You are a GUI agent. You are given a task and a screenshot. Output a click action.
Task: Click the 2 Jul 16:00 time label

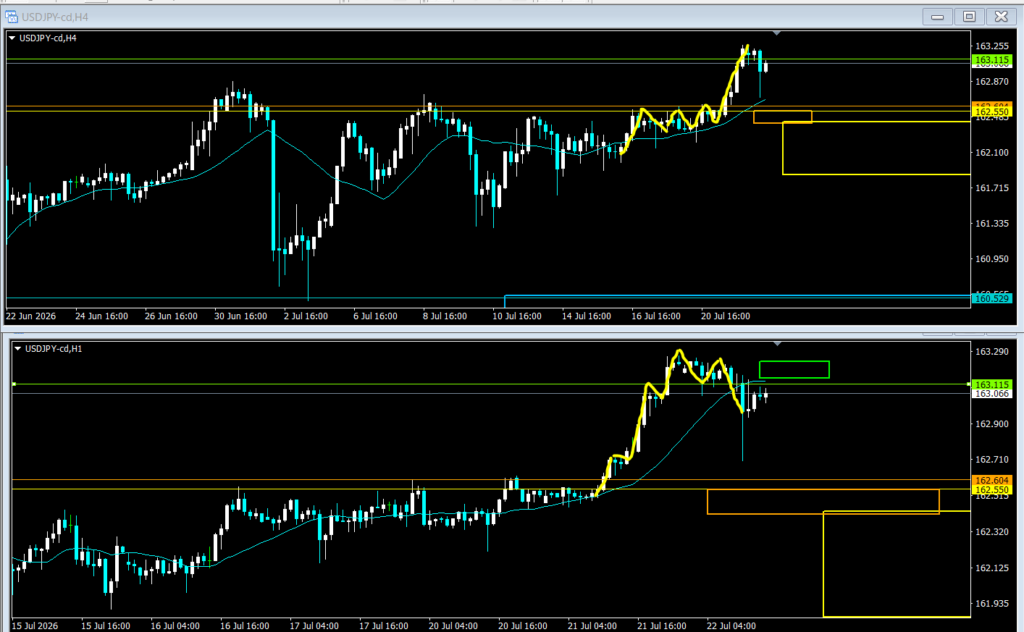click(x=306, y=316)
